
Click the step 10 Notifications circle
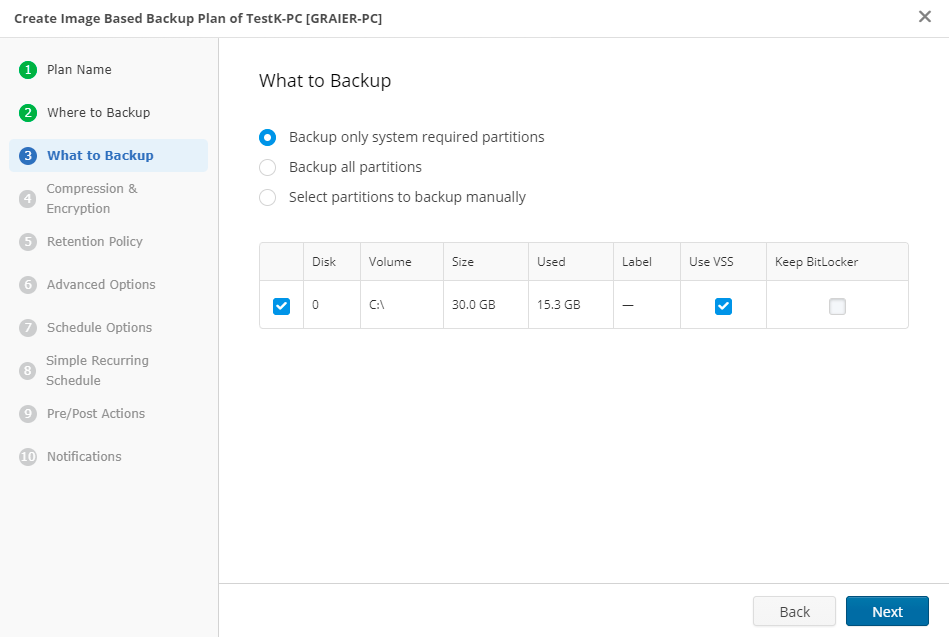click(x=27, y=456)
